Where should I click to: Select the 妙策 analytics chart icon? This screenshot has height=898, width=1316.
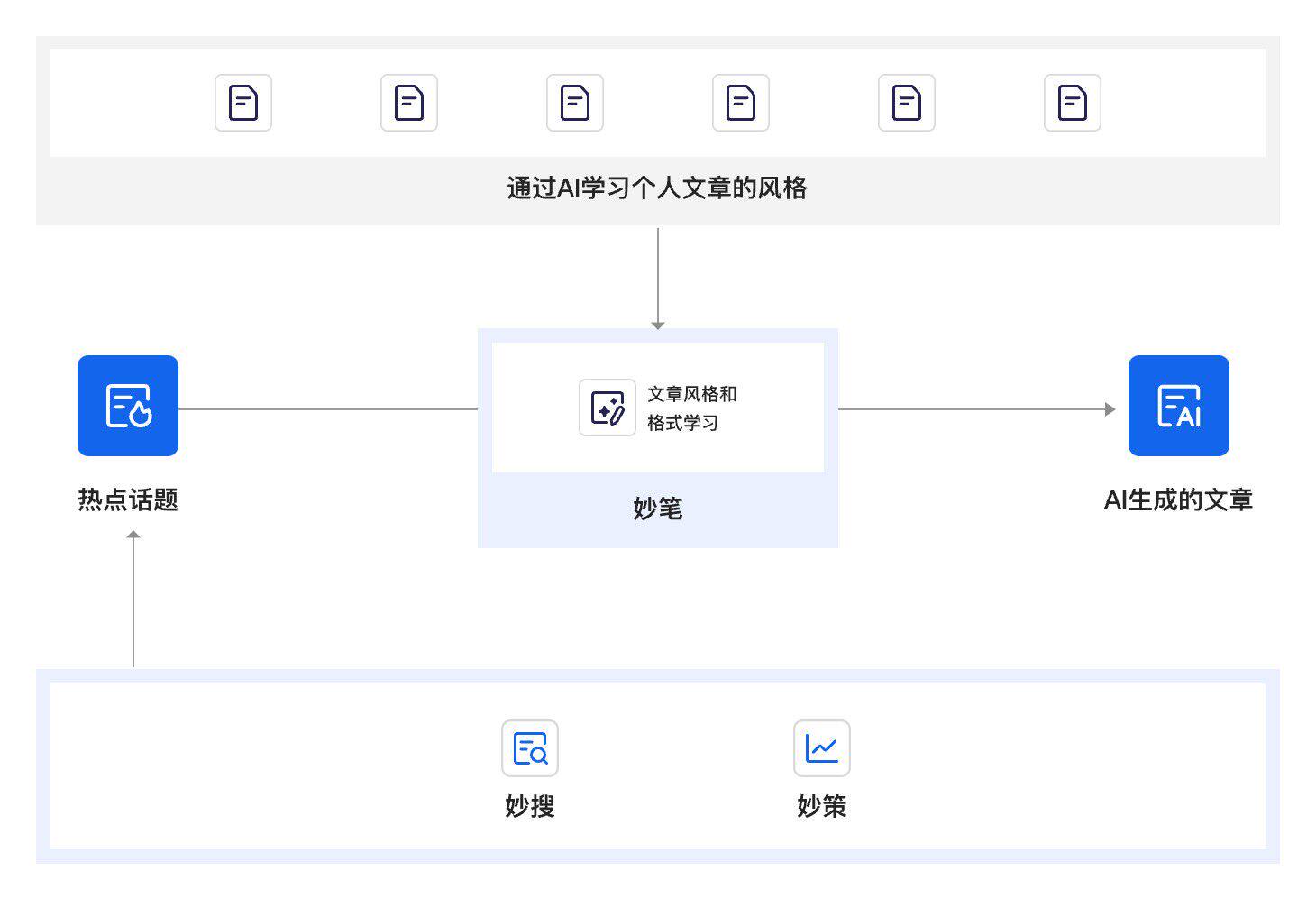(x=821, y=748)
